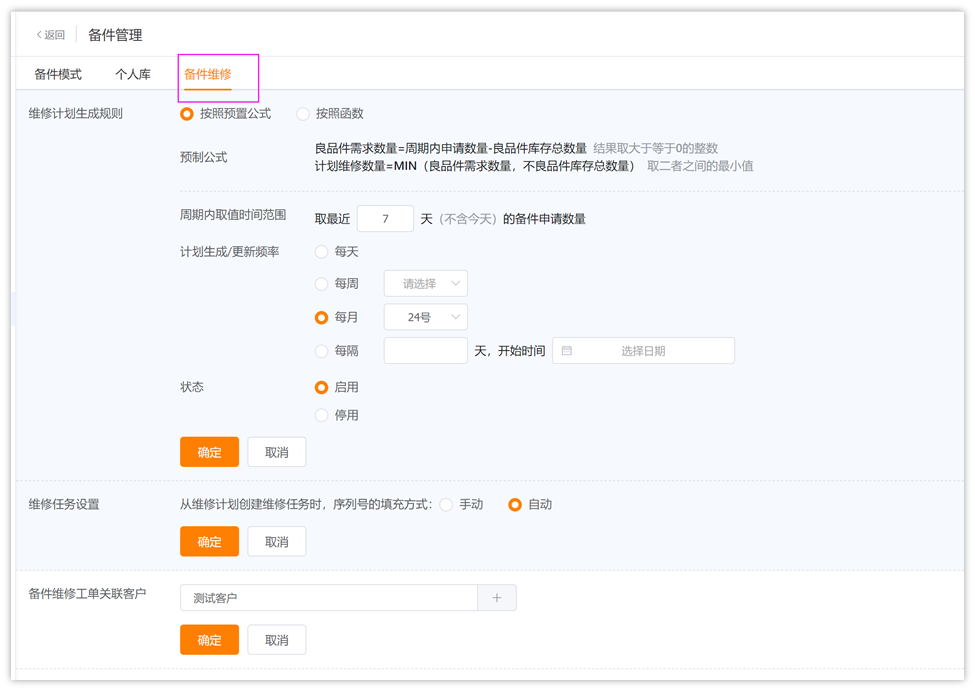Image resolution: width=975 pixels, height=691 pixels.
Task: Click the 取二者之间的最小值 hint text
Action: pyautogui.click(x=700, y=166)
